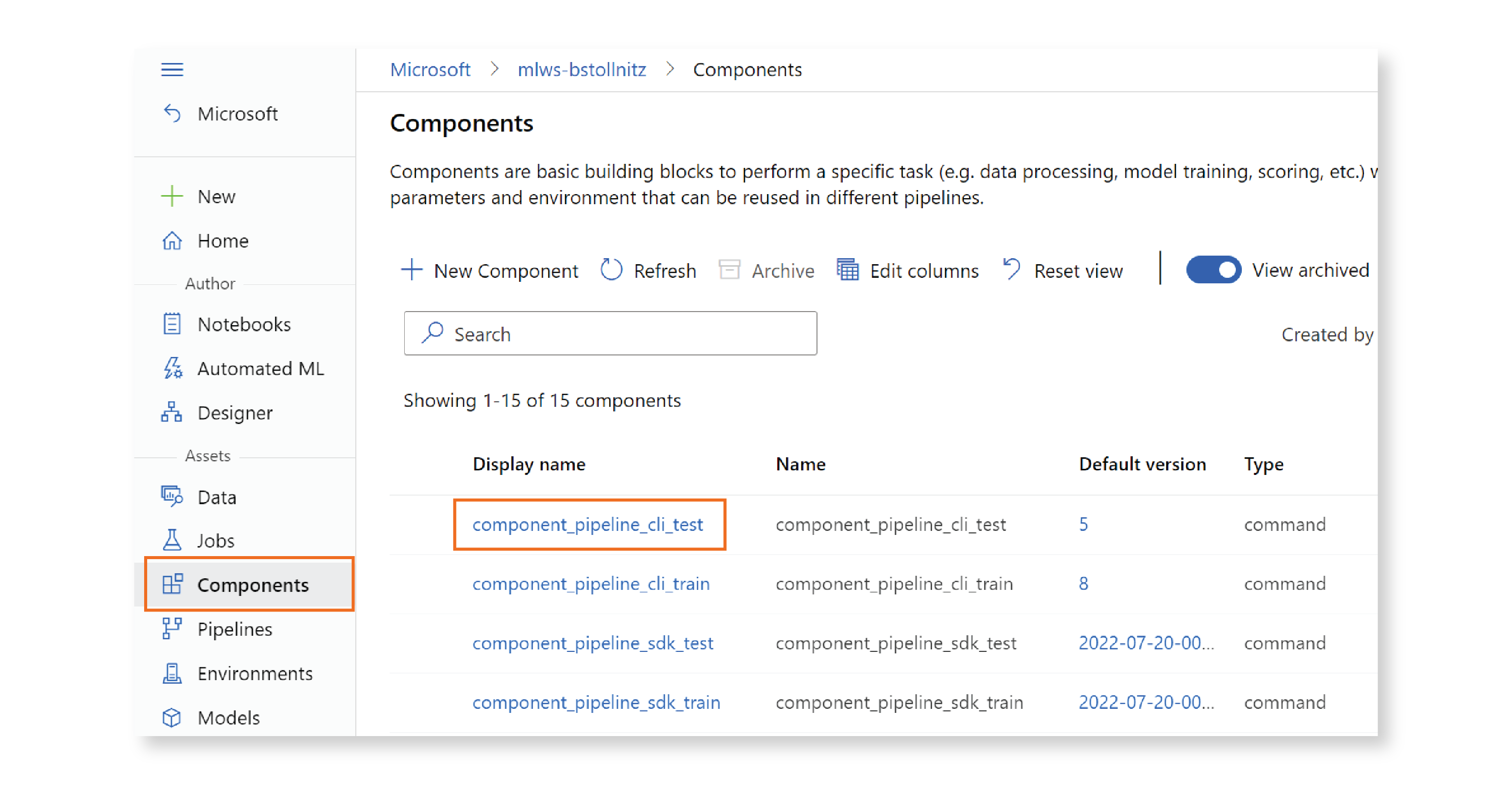Image resolution: width=1512 pixels, height=785 pixels.
Task: Toggle the View archived switch off
Action: click(x=1213, y=270)
